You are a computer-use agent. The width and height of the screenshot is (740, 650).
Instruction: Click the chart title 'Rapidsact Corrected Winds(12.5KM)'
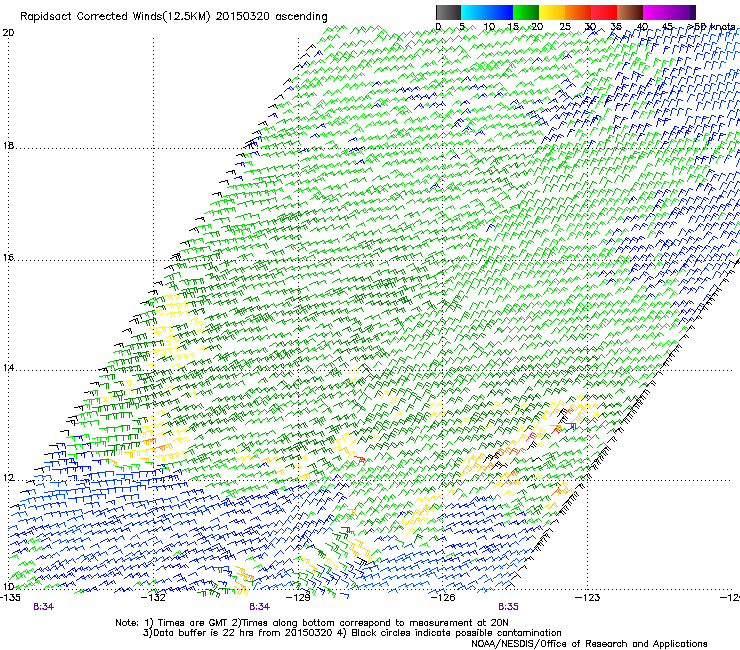(115, 17)
